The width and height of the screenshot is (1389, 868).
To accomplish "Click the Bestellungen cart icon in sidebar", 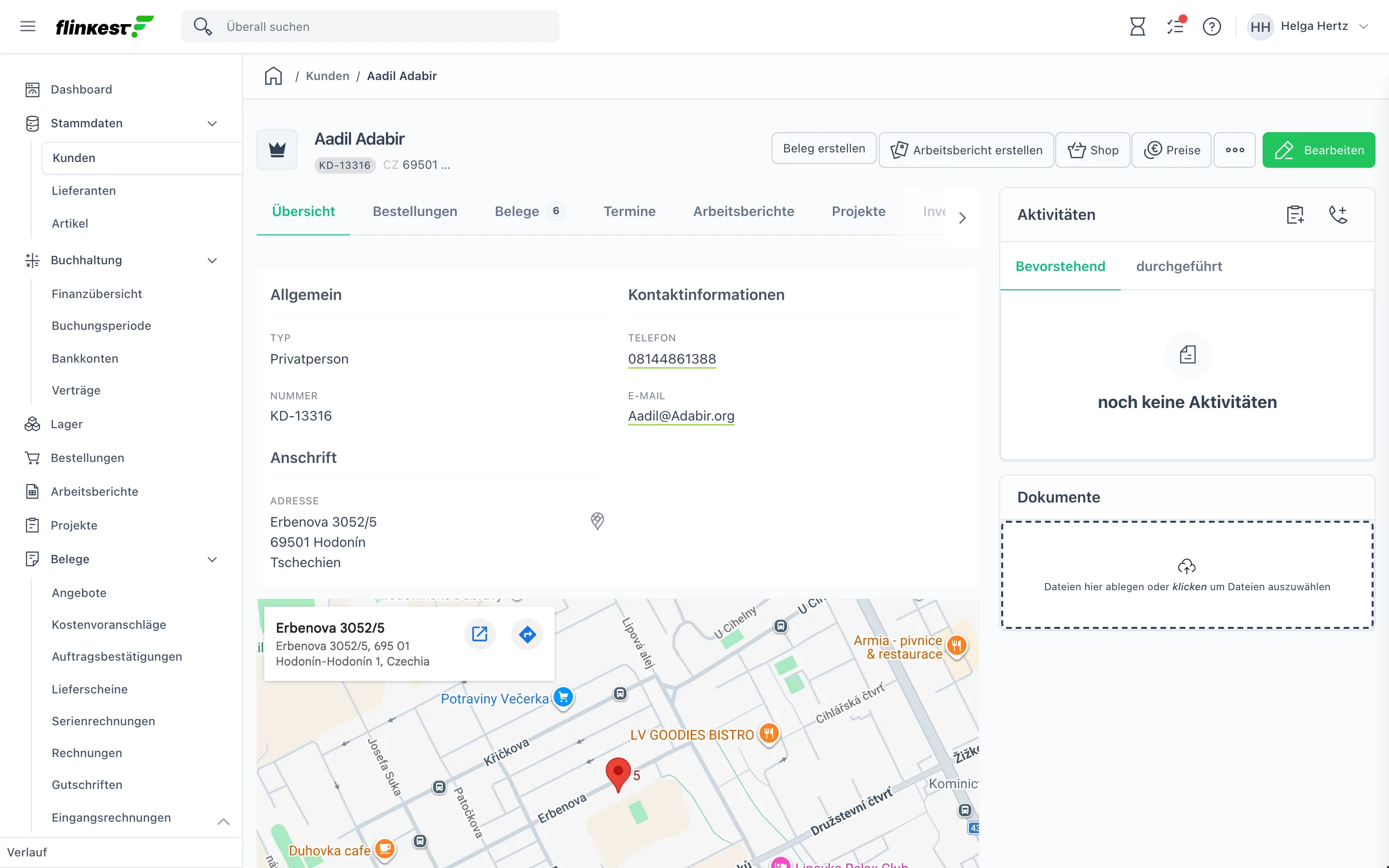I will tap(32, 458).
